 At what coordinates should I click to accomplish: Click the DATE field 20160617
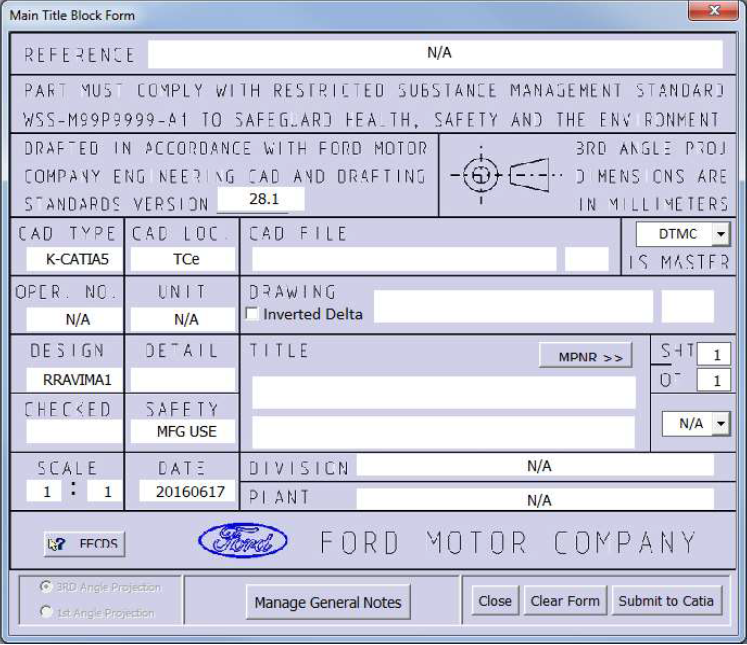pyautogui.click(x=187, y=491)
